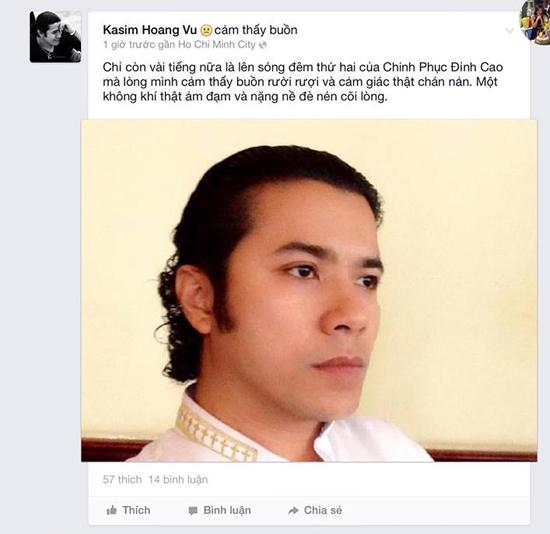Open the Kasim Hoang Vu profile name link
550x534 pixels.
point(150,30)
